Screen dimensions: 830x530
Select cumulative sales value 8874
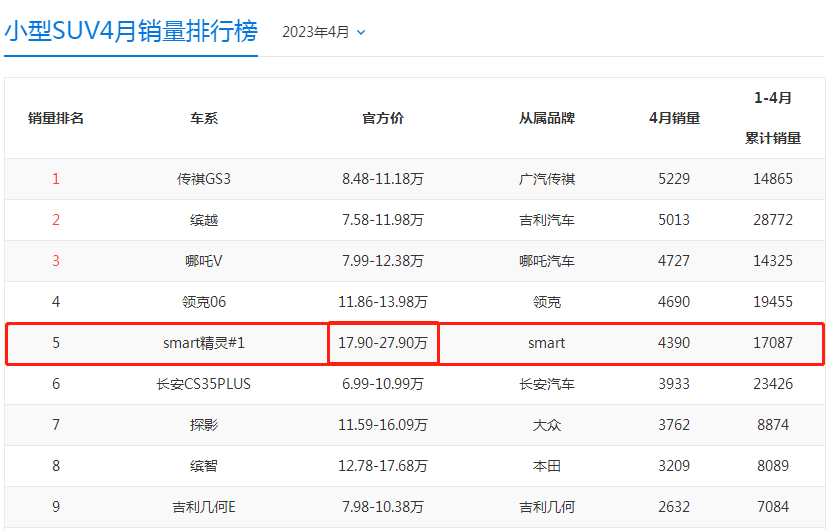(773, 425)
